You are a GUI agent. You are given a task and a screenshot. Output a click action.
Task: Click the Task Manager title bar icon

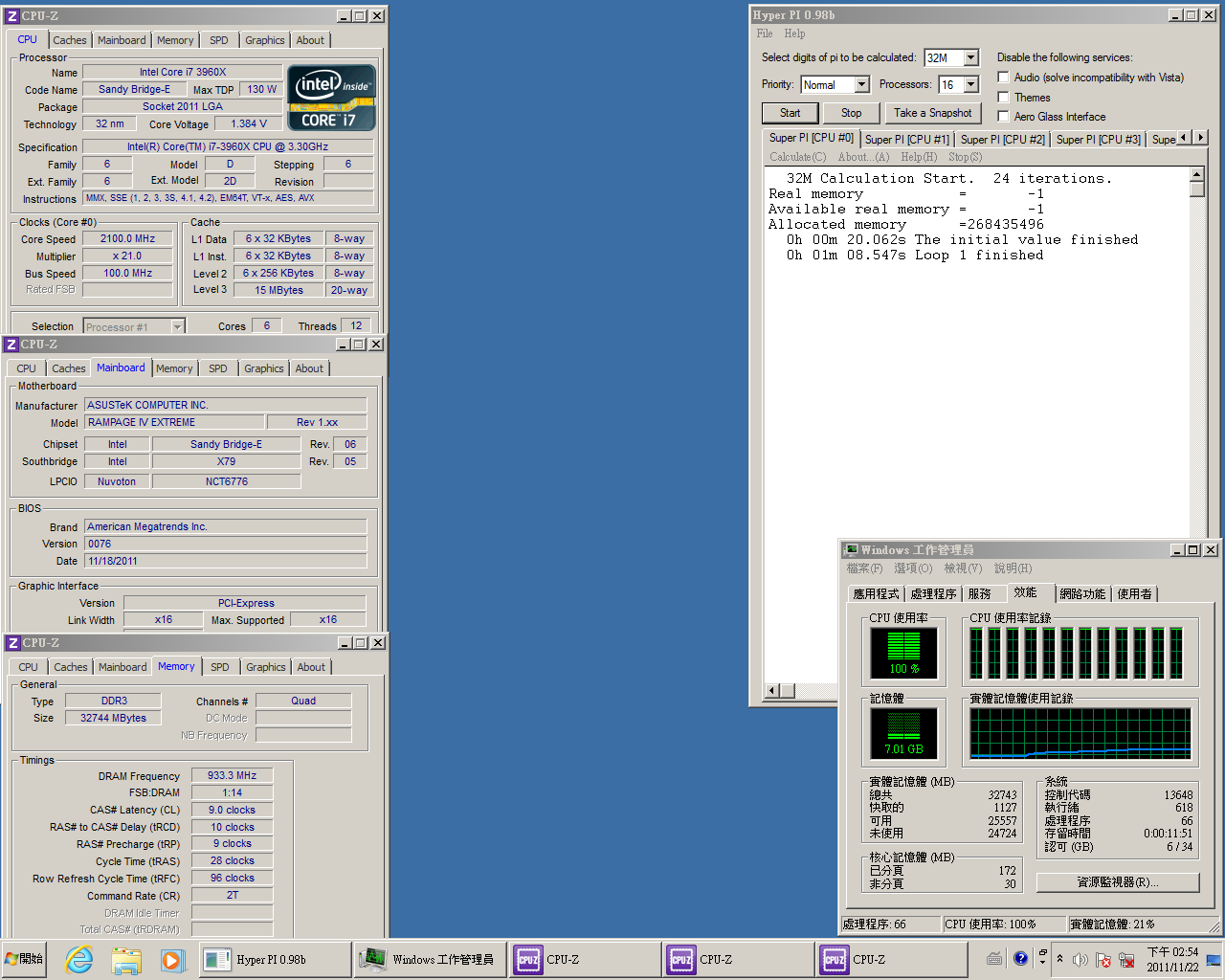[x=851, y=550]
